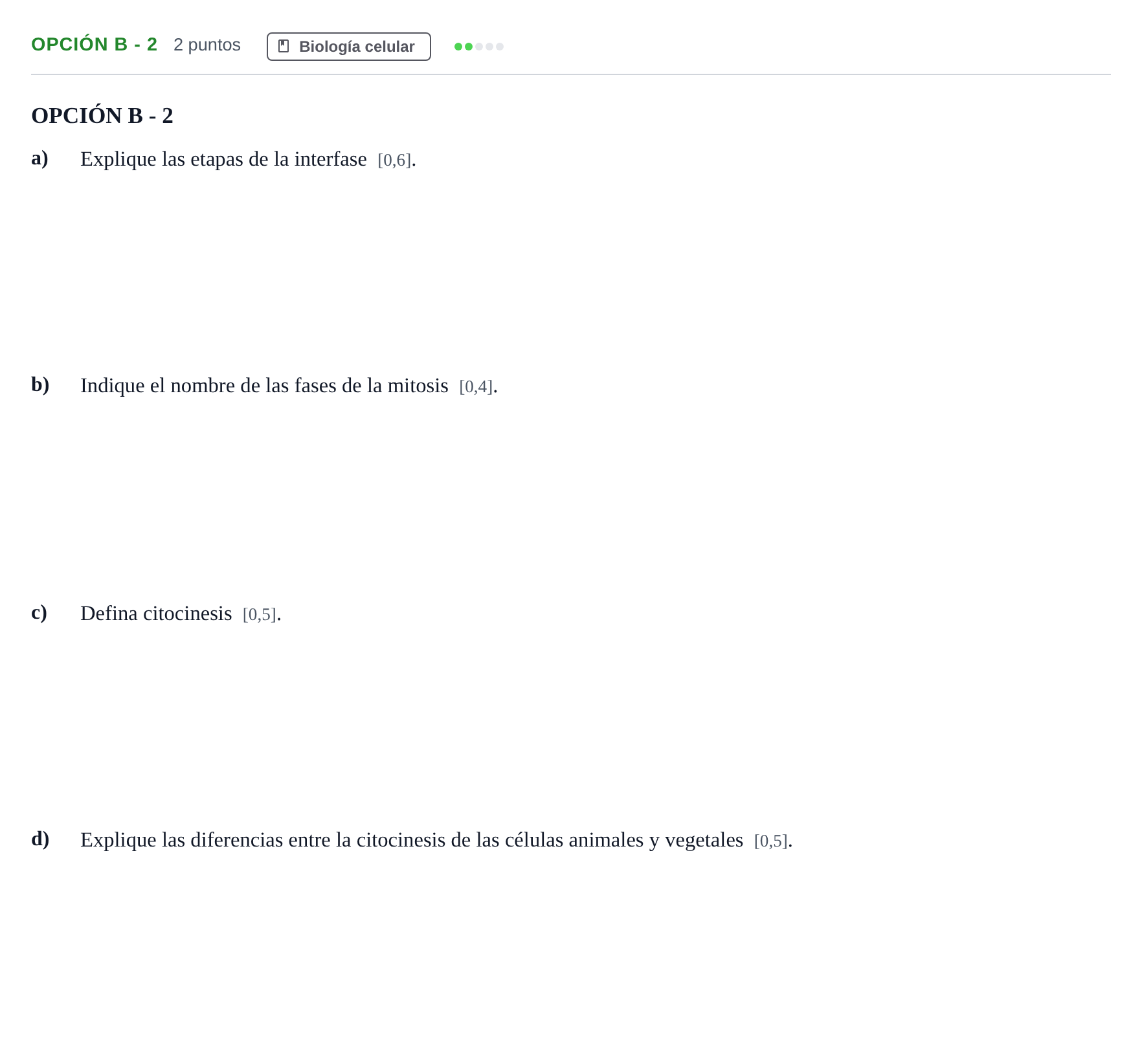Select question a) label
This screenshot has width=1142, height=1064.
tap(39, 158)
